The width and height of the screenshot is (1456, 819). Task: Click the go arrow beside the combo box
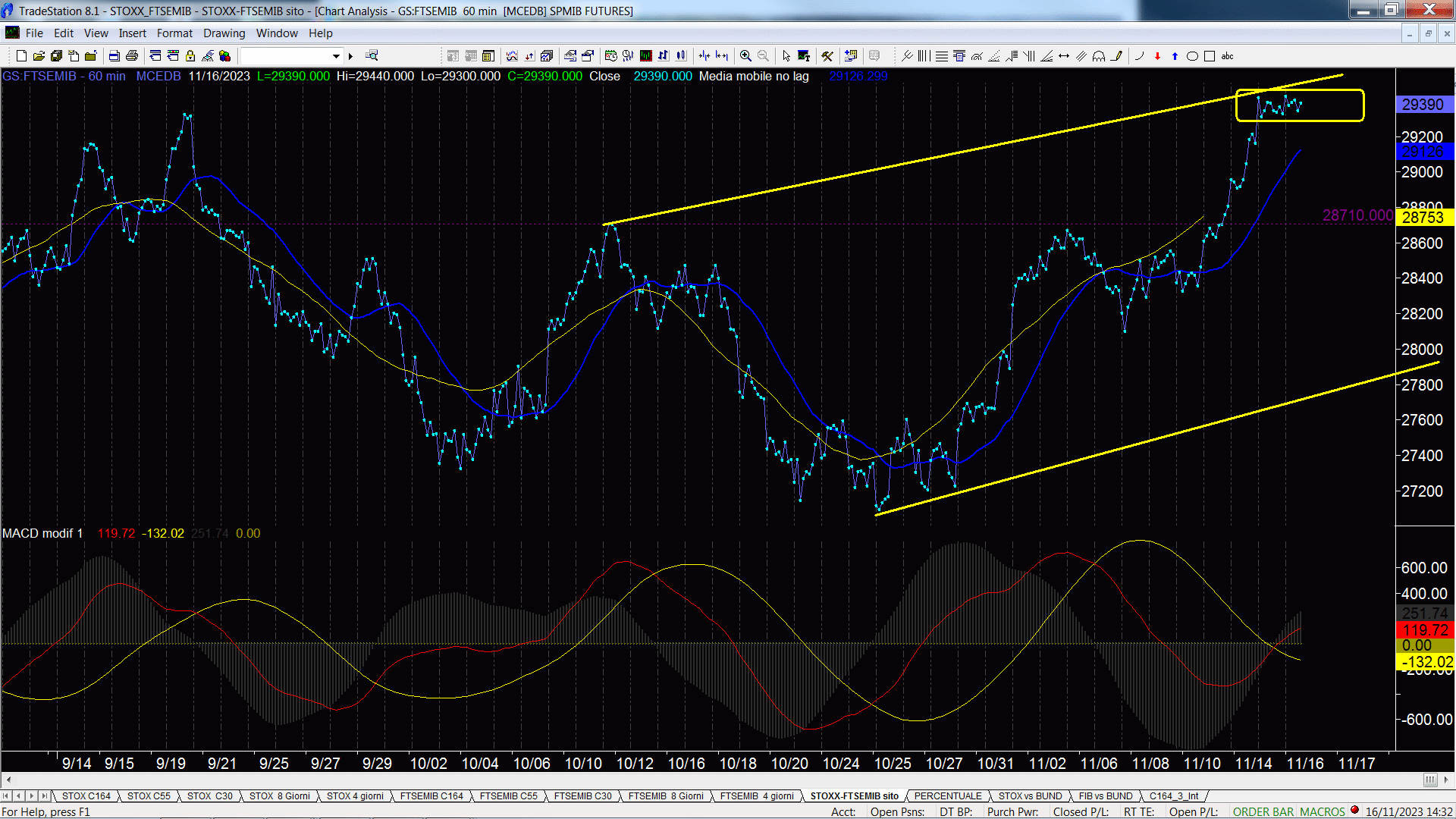(x=350, y=56)
